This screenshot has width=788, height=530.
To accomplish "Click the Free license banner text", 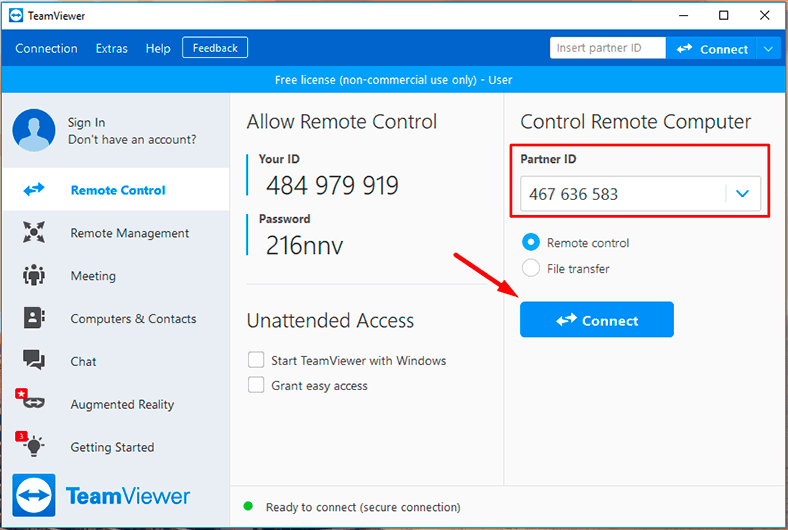I will click(393, 80).
